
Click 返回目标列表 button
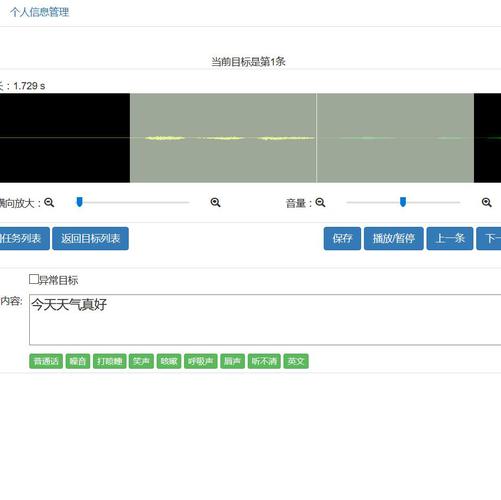[x=90, y=238]
